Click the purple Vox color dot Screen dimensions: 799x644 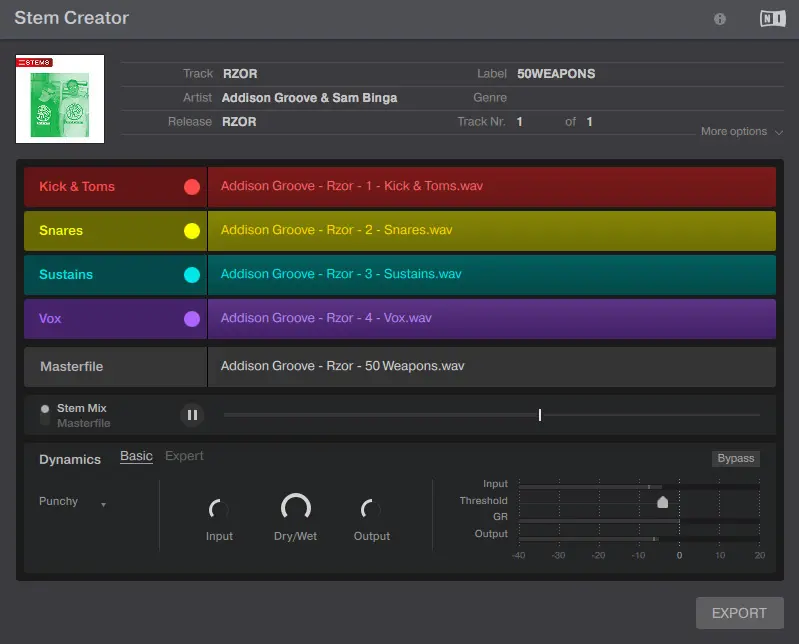click(192, 319)
